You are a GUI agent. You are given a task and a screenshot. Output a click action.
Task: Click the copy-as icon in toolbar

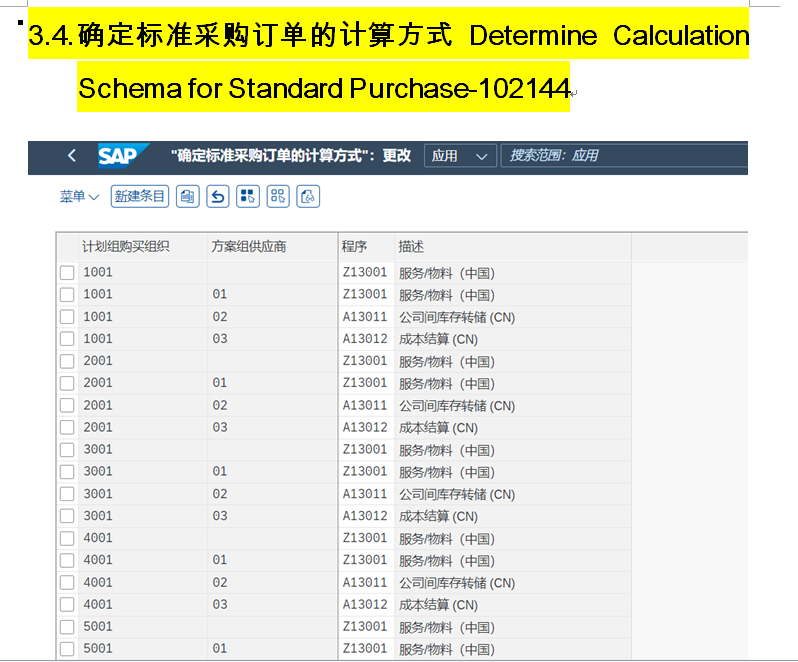(187, 196)
